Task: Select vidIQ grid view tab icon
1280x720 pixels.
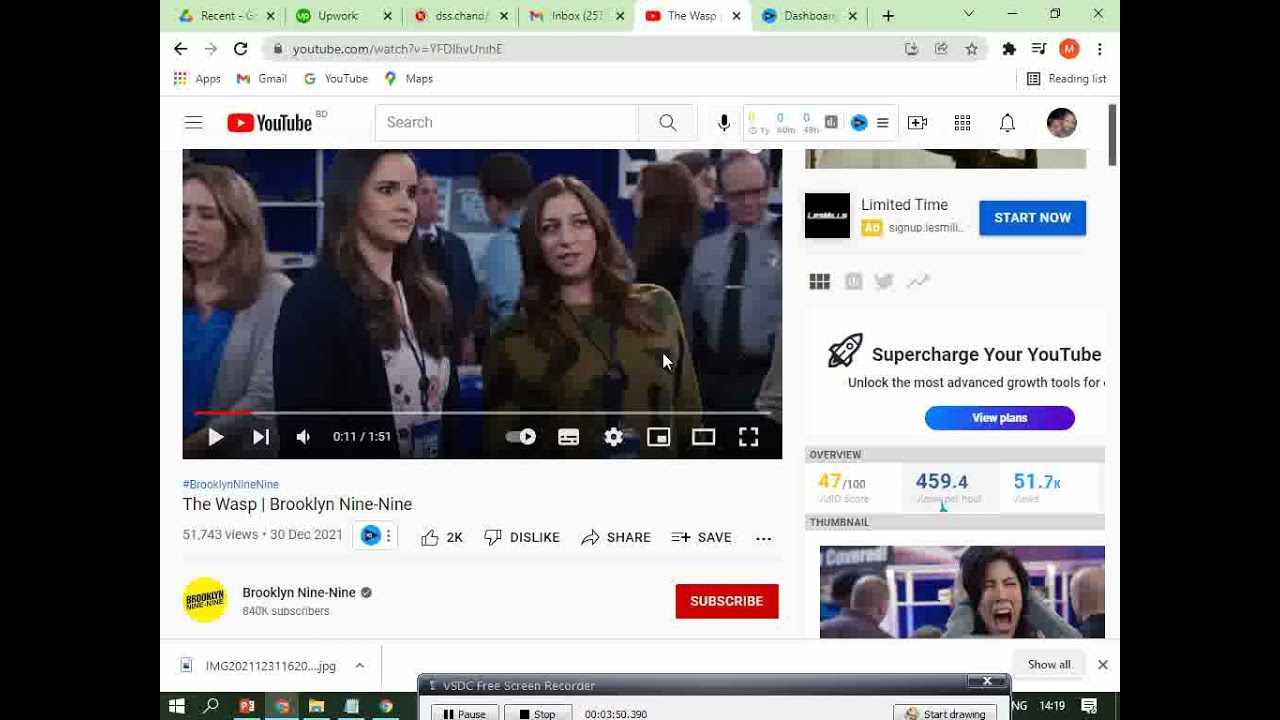Action: (819, 282)
